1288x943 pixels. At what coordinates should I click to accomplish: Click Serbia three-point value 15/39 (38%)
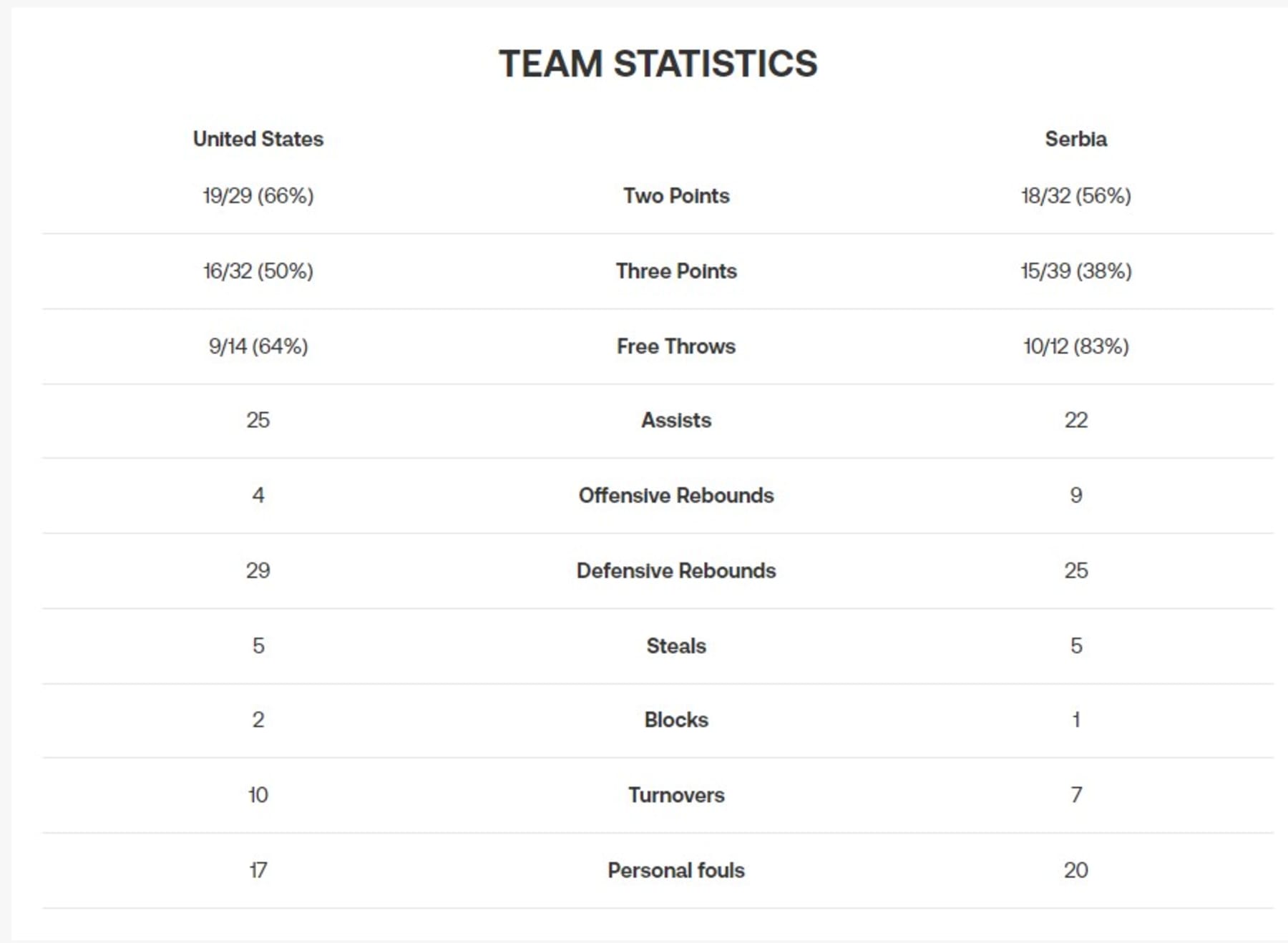[1075, 271]
